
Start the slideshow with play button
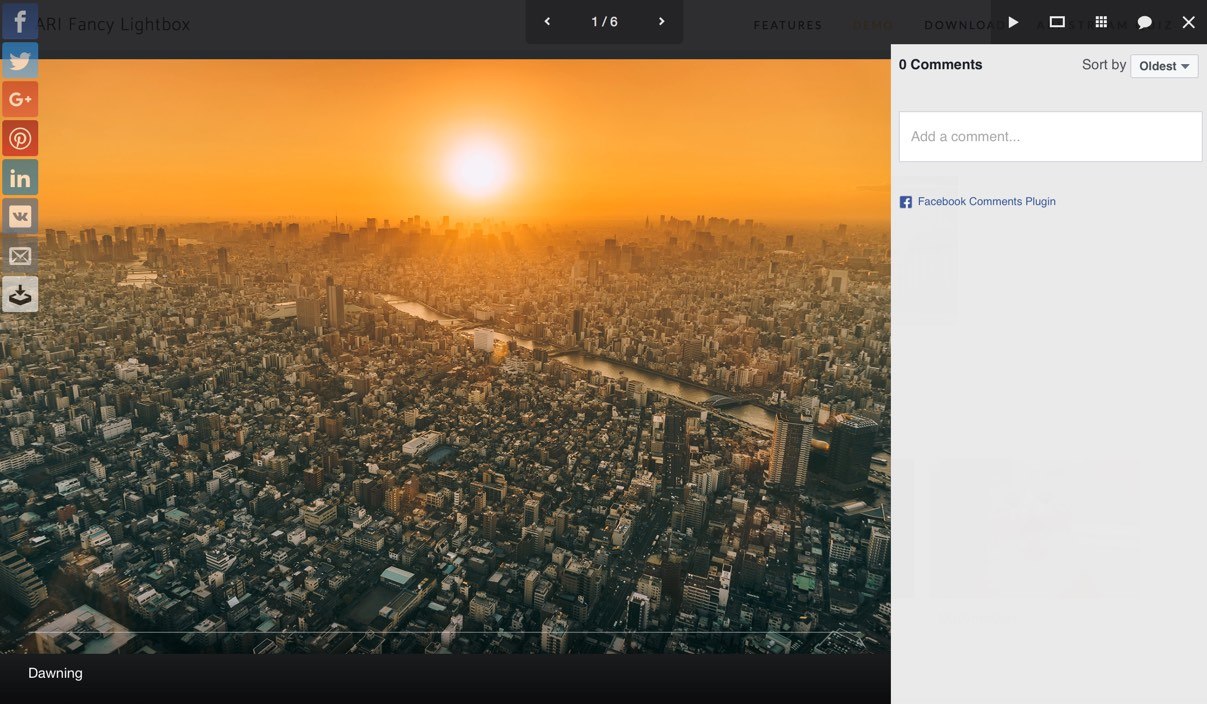tap(1013, 22)
